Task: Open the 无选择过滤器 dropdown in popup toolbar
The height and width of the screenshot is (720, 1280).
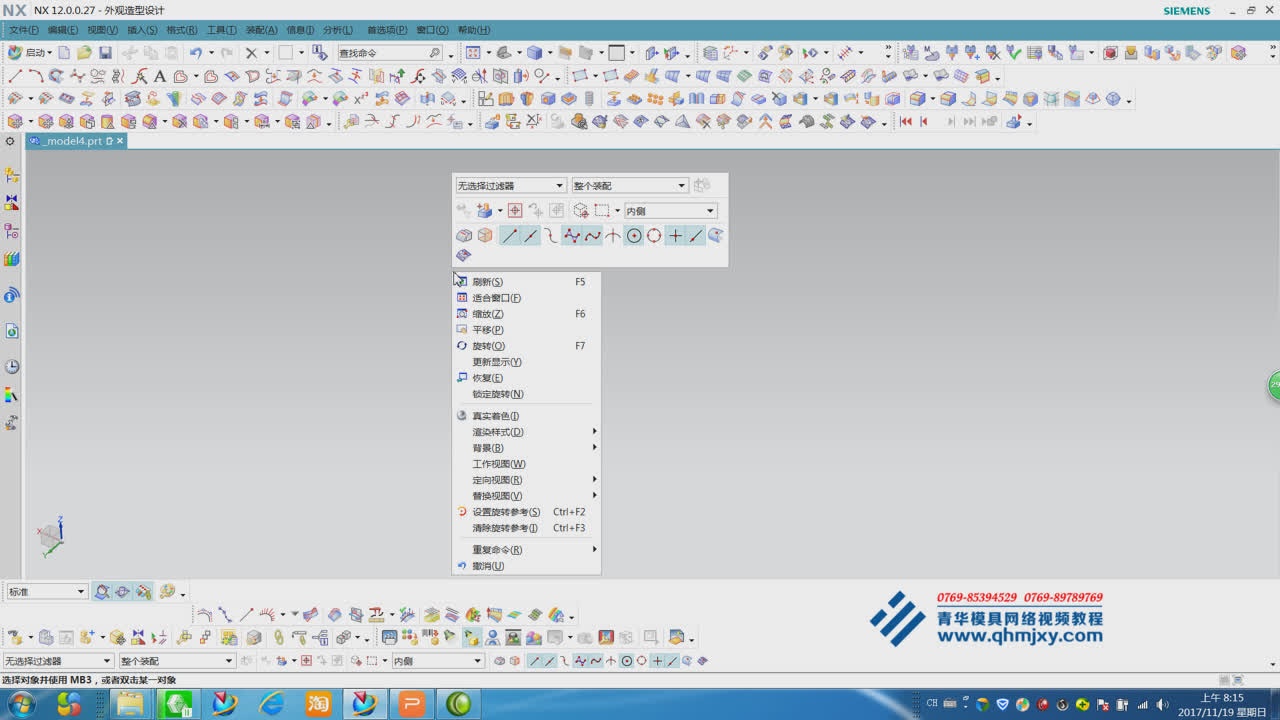Action: pyautogui.click(x=511, y=186)
